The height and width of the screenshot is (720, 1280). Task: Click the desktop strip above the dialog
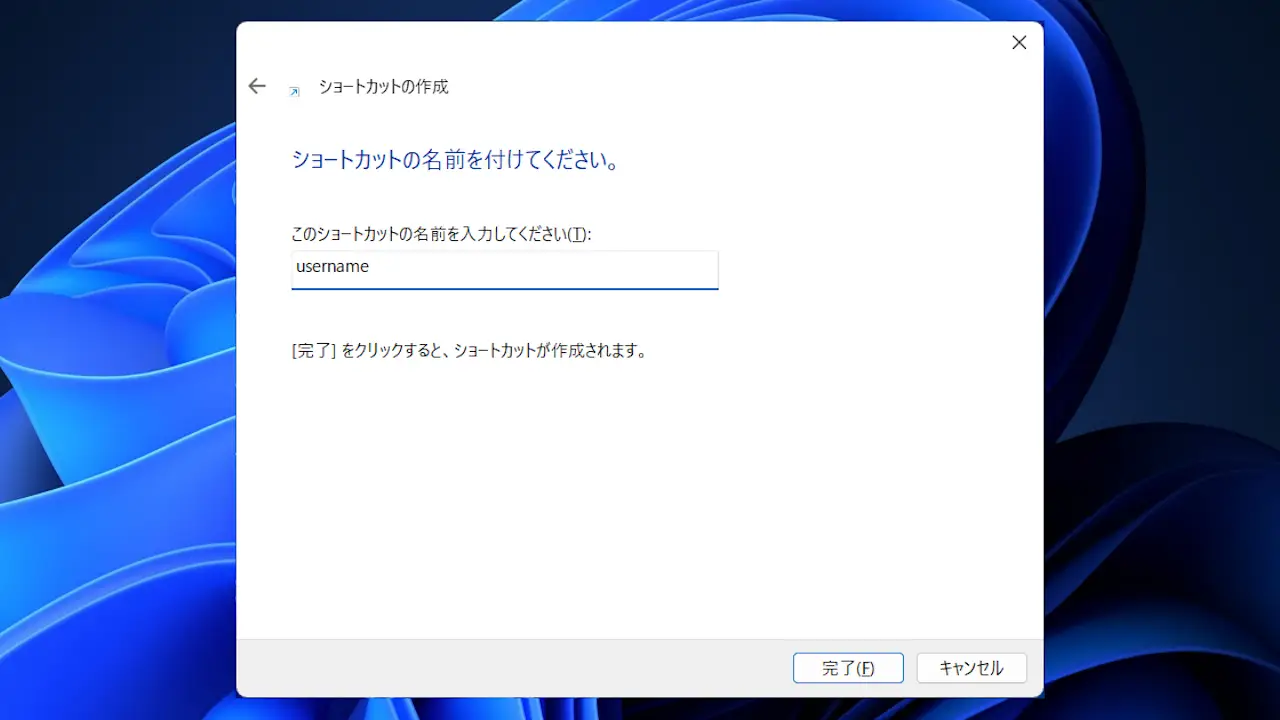[x=640, y=10]
